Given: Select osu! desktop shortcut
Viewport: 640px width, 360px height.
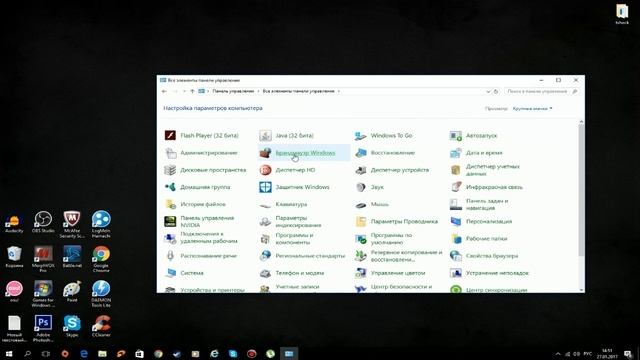Looking at the screenshot, I should coord(14,291).
